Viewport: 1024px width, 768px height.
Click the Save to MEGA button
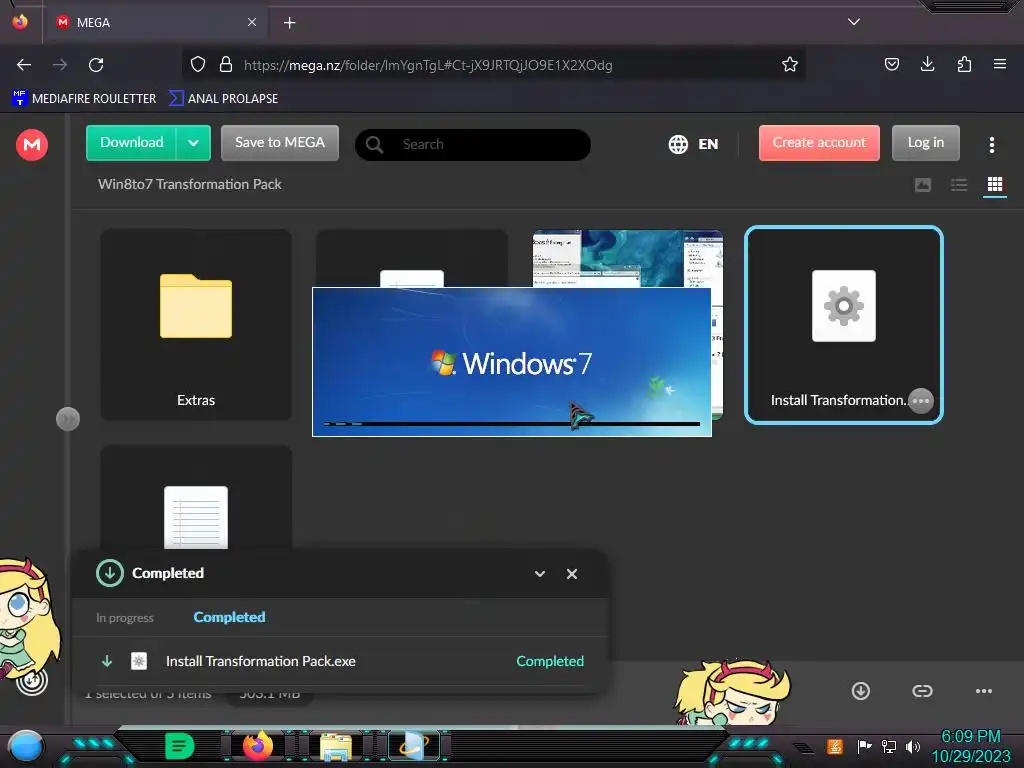[x=280, y=142]
